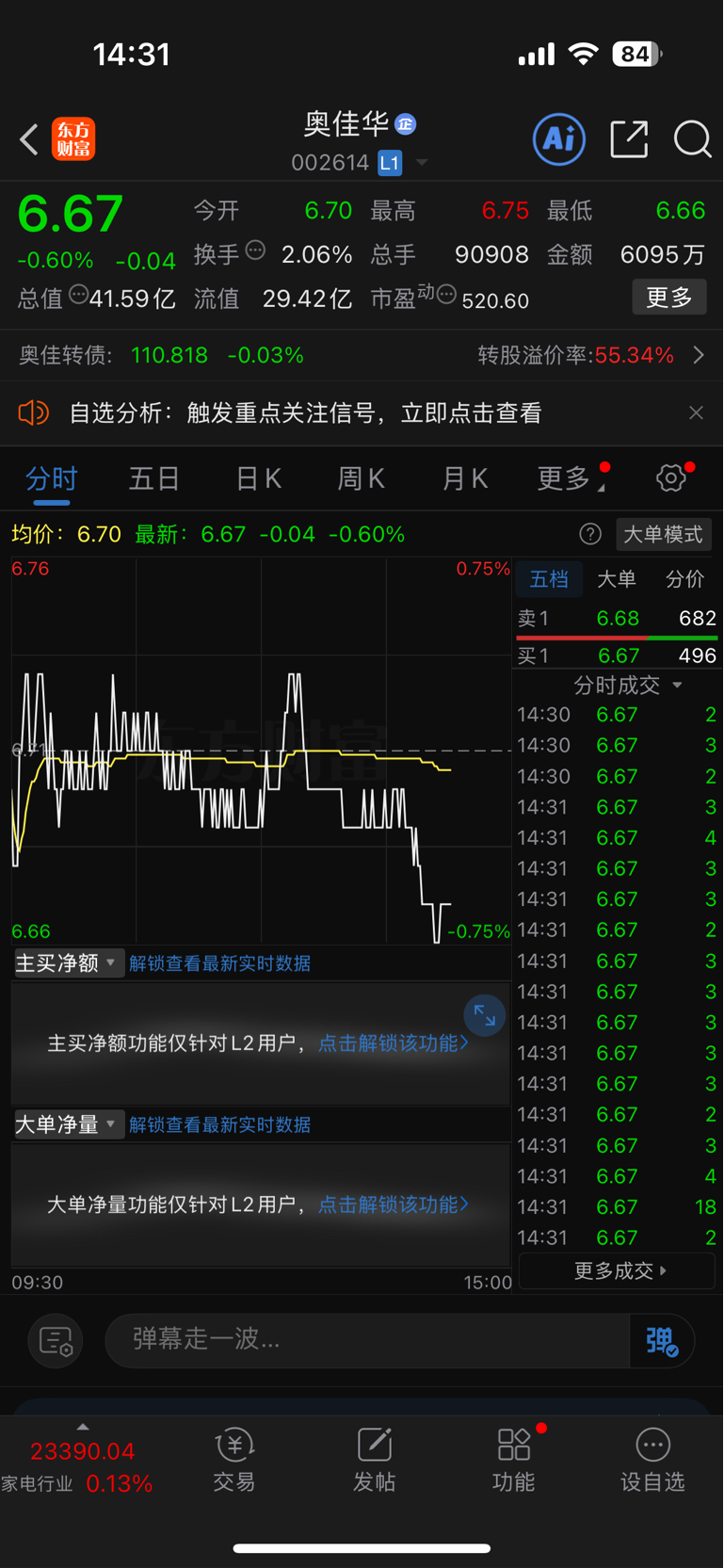Expand the stock code dropdown arrow

click(x=422, y=163)
